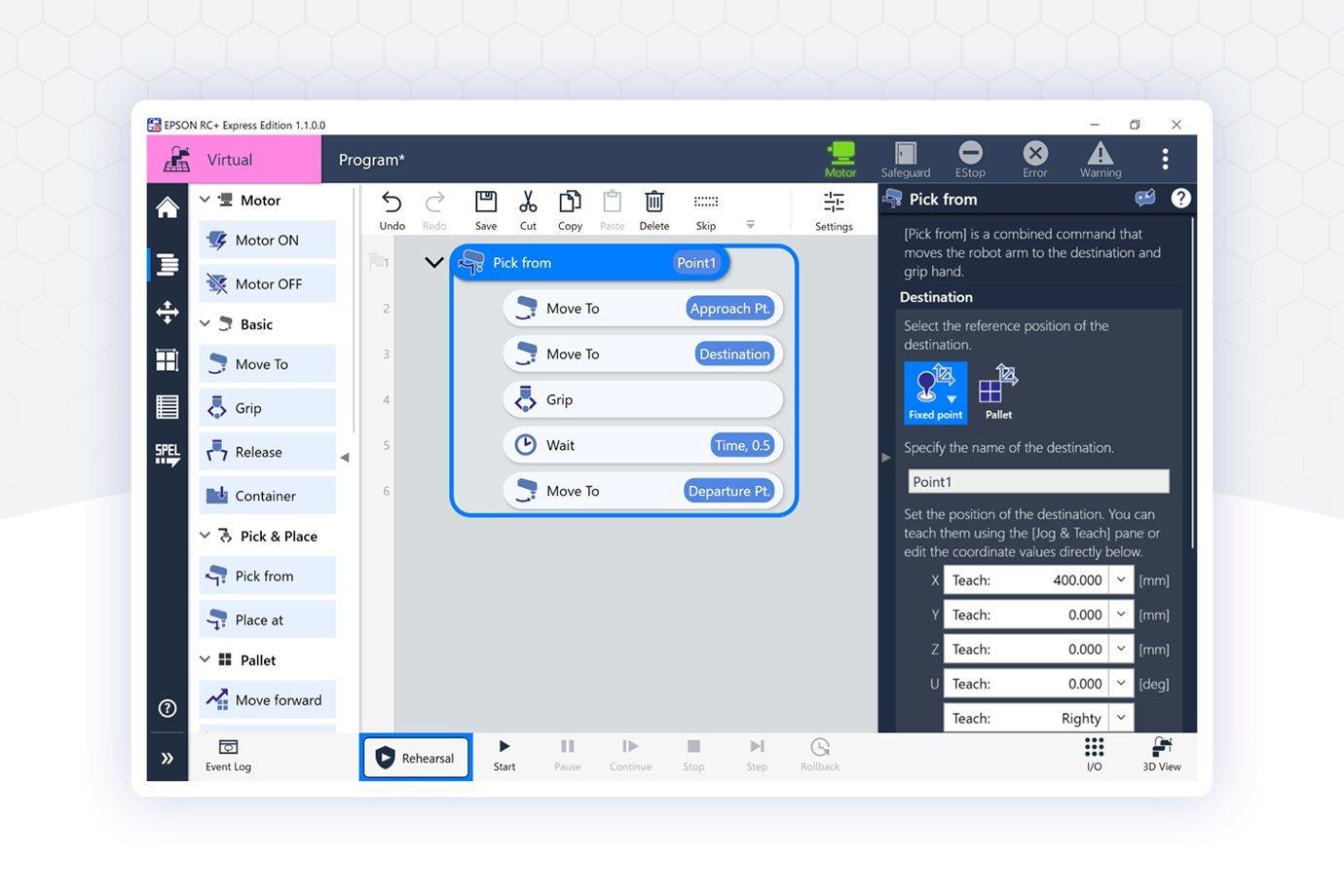Click the Home icon in the sidebar
1344x896 pixels.
pos(168,207)
